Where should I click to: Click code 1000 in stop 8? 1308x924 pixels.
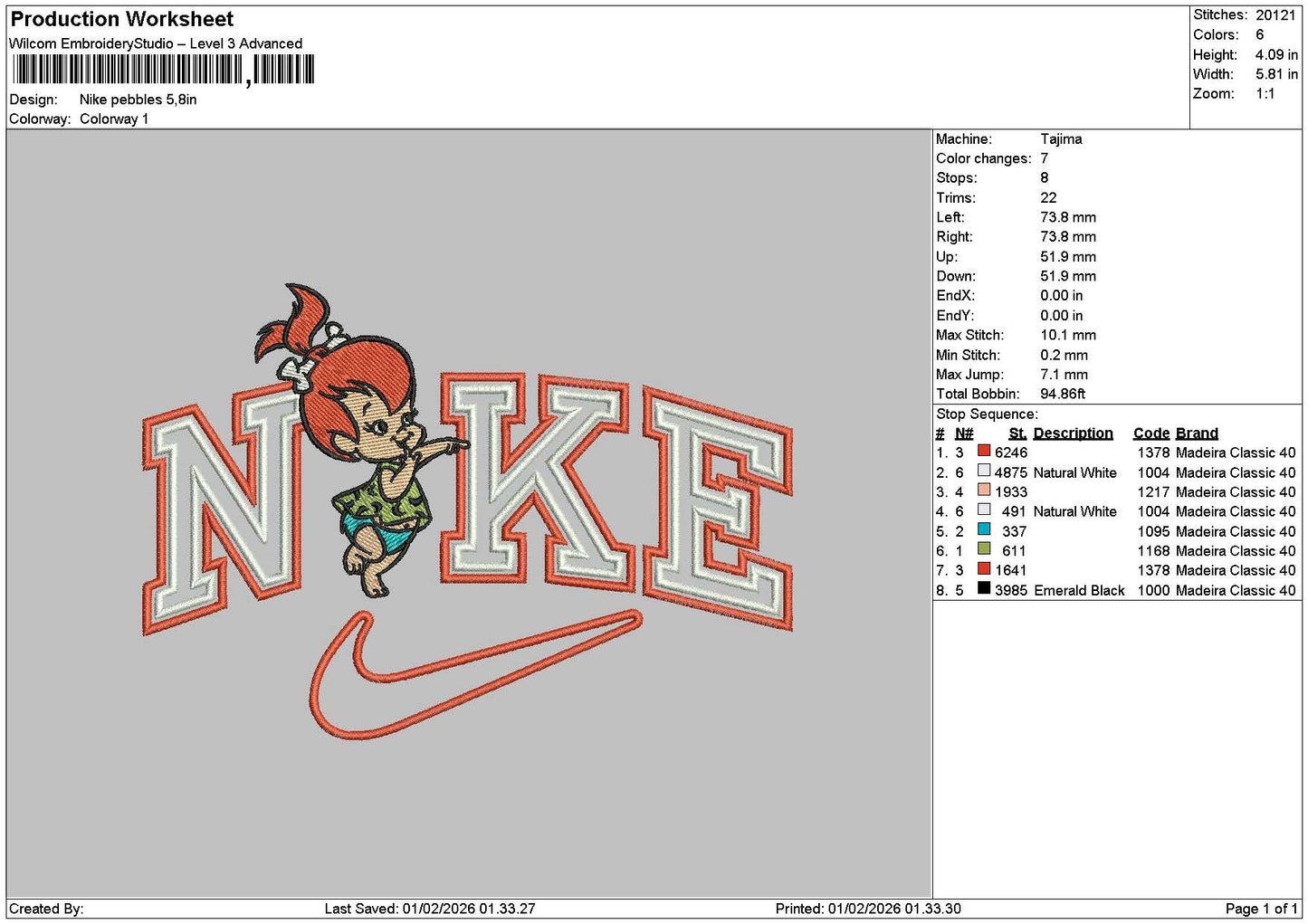point(1154,590)
